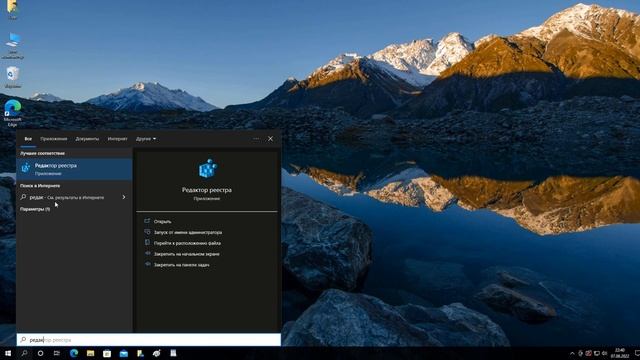
Task: Click the Pin to Start pin icon
Action: pos(147,253)
